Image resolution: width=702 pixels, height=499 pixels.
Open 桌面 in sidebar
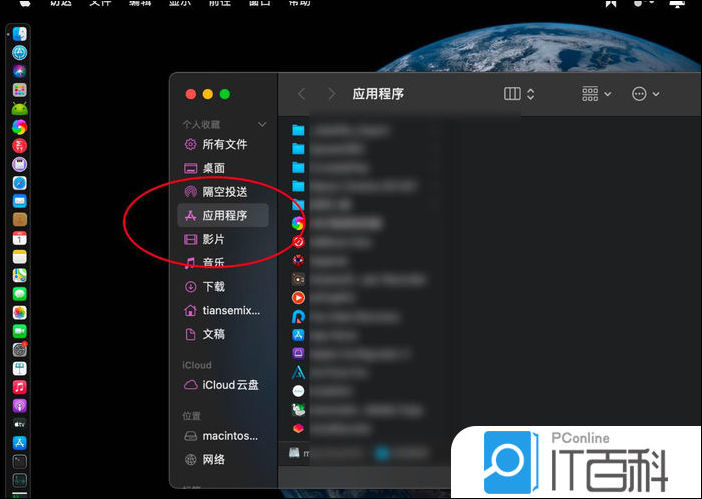click(x=222, y=168)
